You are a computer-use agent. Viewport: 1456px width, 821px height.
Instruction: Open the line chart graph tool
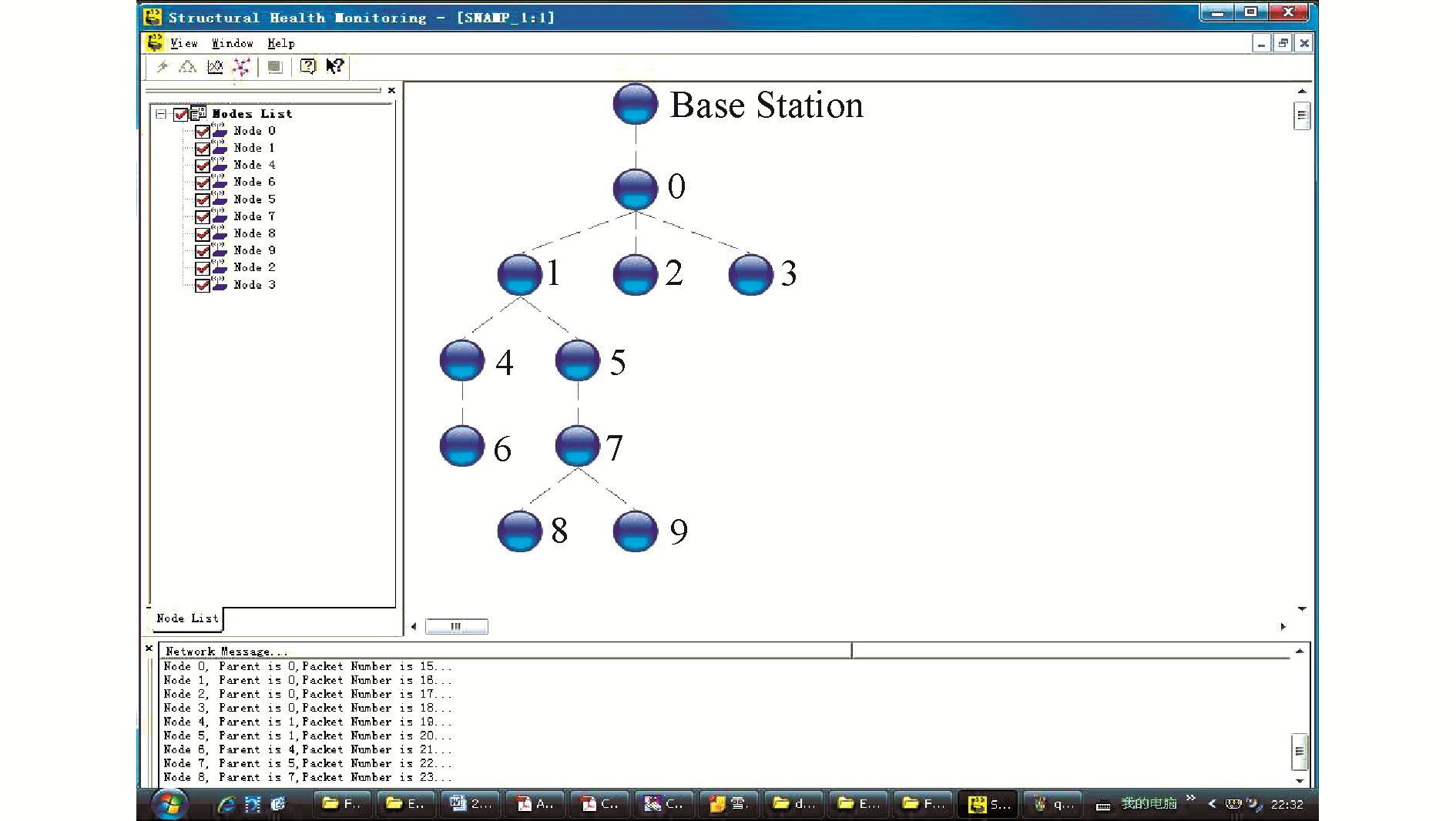pyautogui.click(x=215, y=67)
